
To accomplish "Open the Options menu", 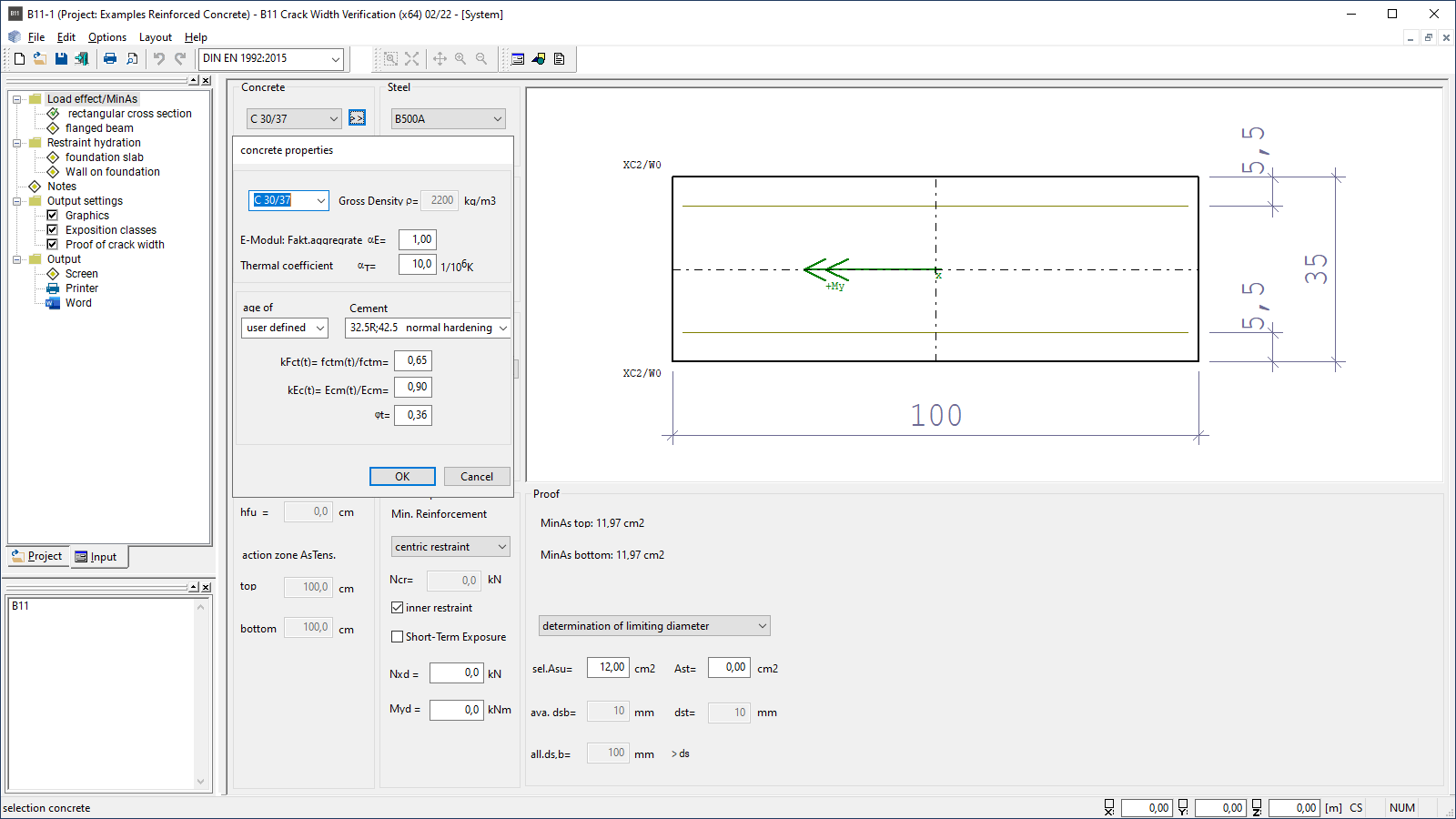I will tap(107, 37).
